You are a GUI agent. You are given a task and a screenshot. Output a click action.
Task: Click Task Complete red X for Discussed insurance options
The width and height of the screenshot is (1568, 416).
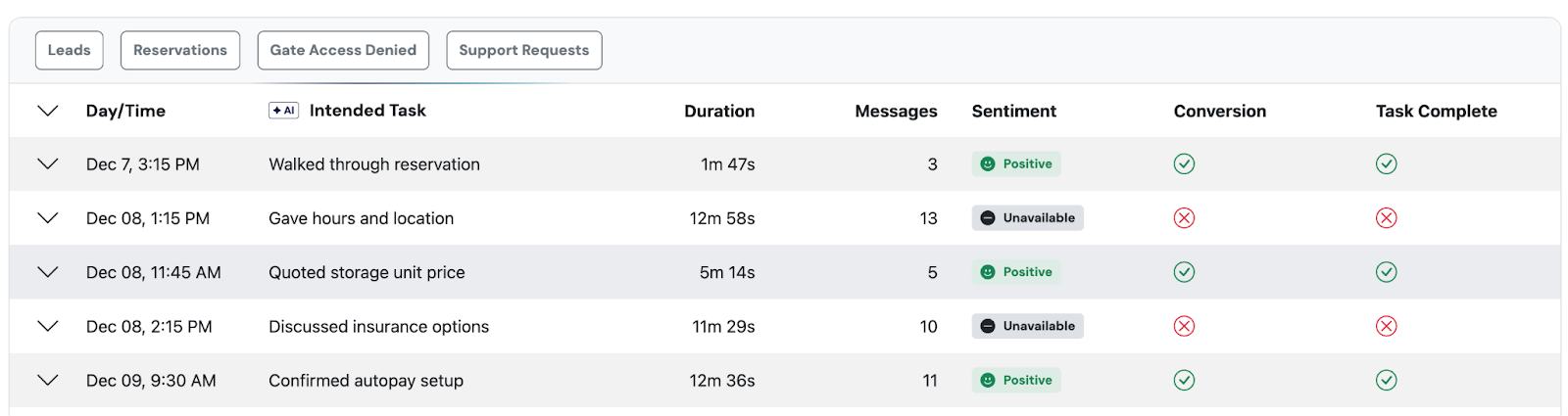coord(1386,326)
